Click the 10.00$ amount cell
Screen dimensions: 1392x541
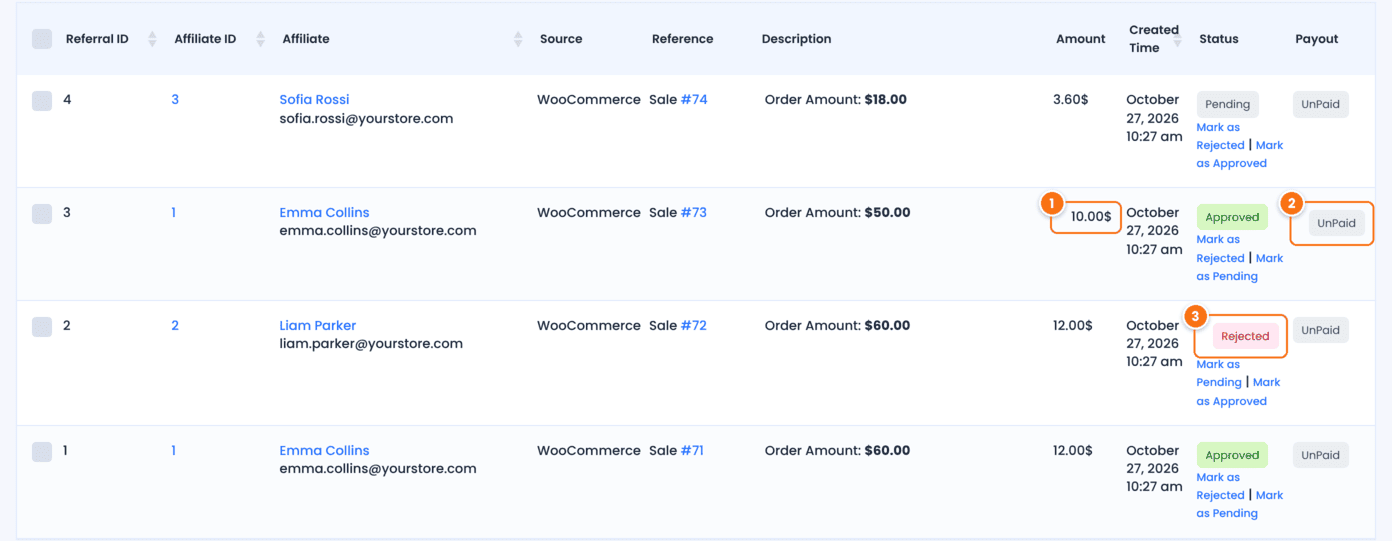point(1091,216)
